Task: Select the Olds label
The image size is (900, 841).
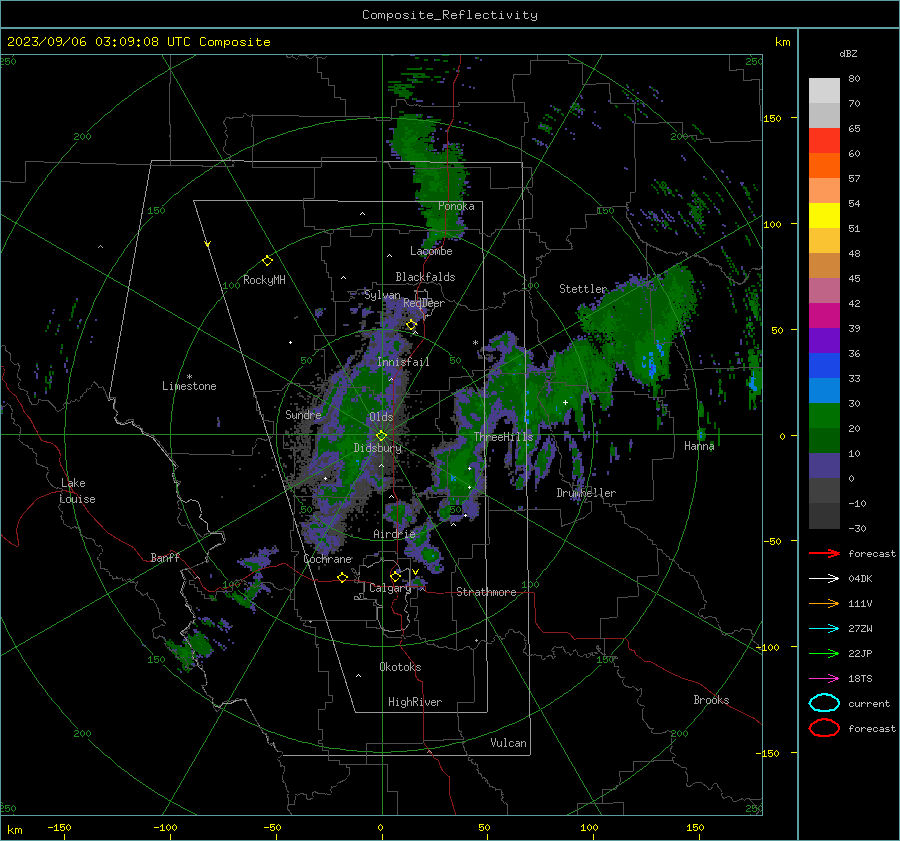Action: point(381,417)
